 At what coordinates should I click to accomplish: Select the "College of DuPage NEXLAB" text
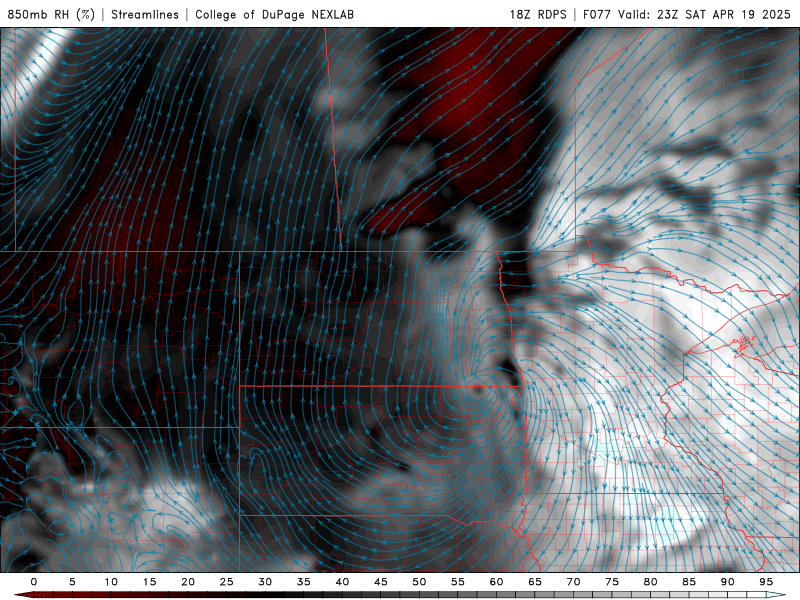pyautogui.click(x=274, y=14)
